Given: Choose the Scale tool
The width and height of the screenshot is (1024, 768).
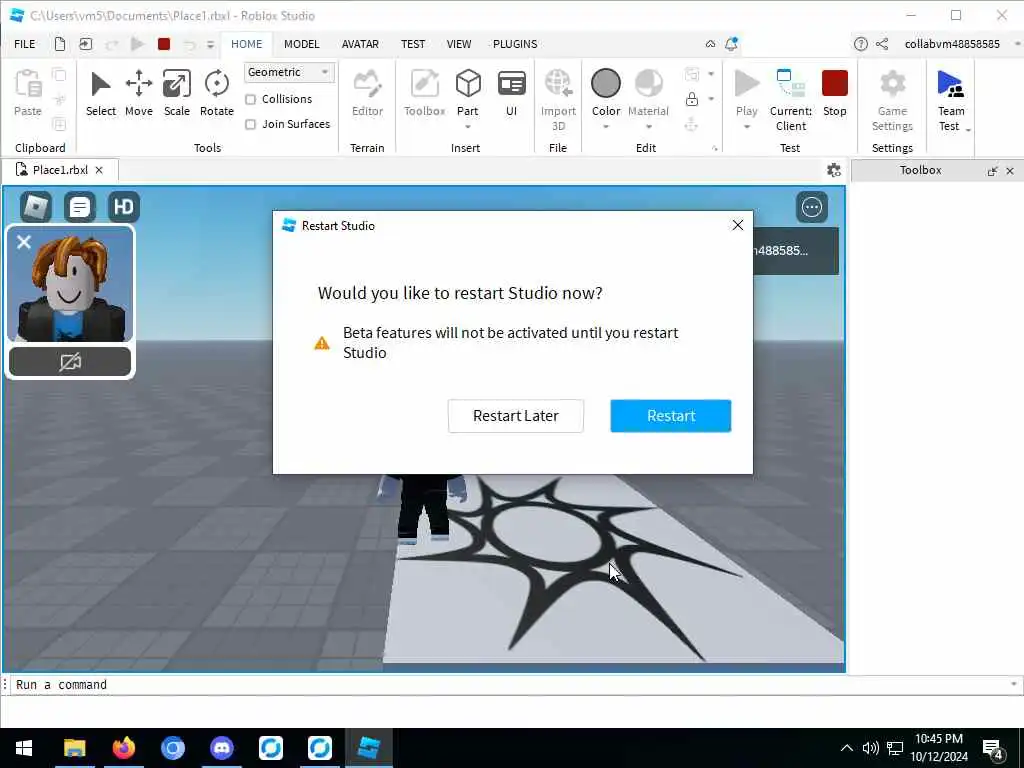Looking at the screenshot, I should pyautogui.click(x=176, y=84).
